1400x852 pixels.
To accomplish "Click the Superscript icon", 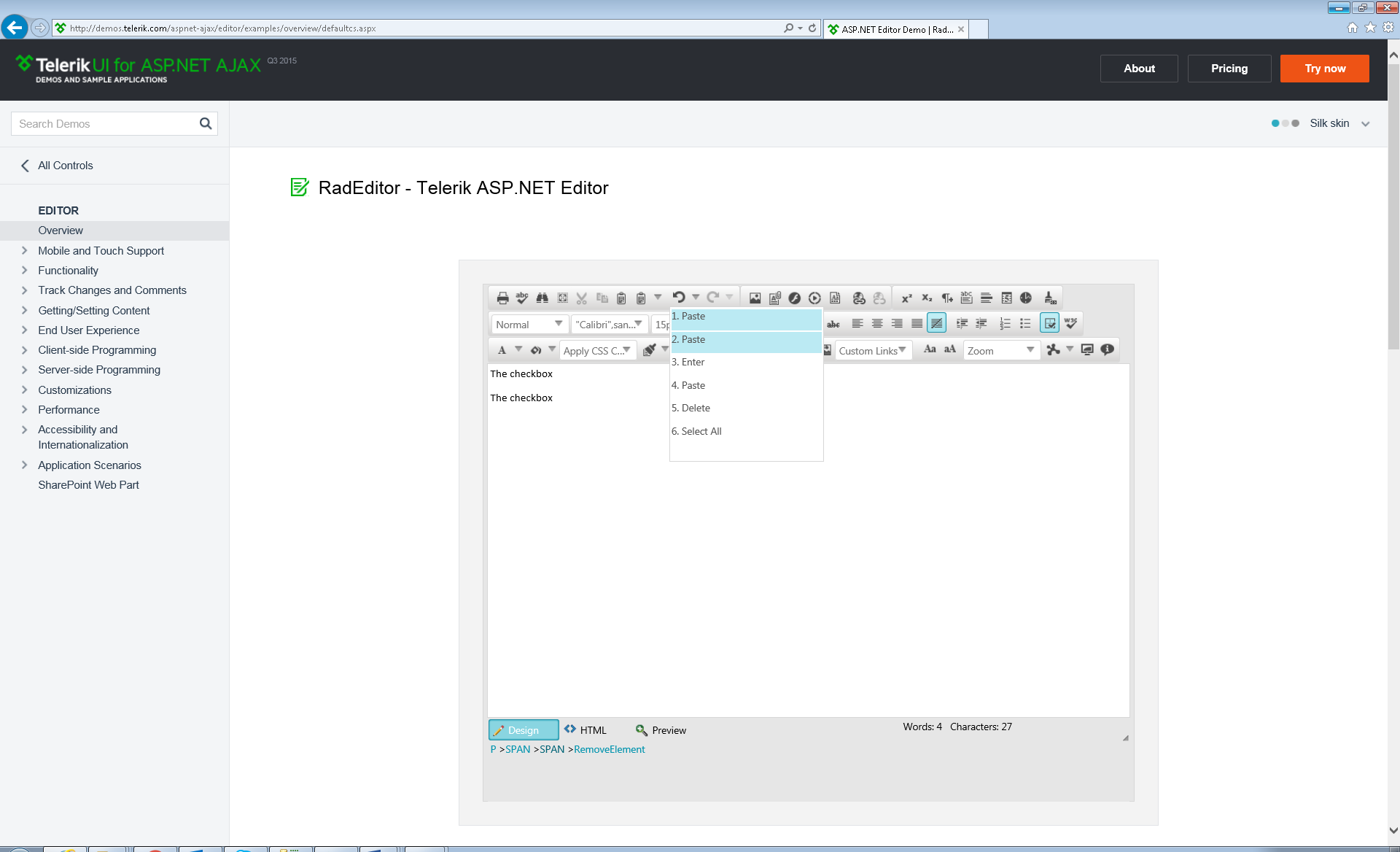I will click(906, 298).
